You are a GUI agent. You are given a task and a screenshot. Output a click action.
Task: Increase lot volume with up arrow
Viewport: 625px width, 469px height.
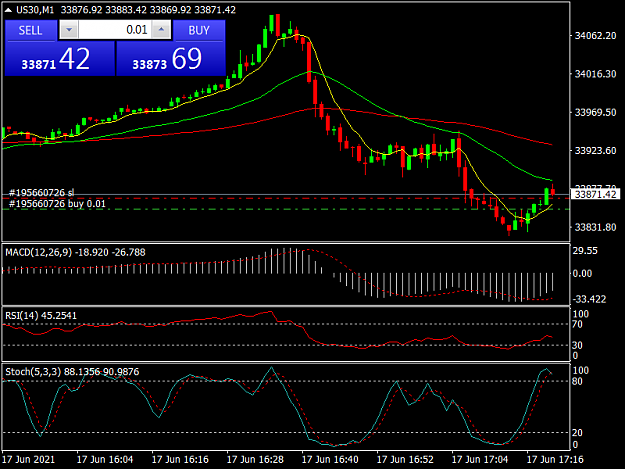click(x=161, y=30)
